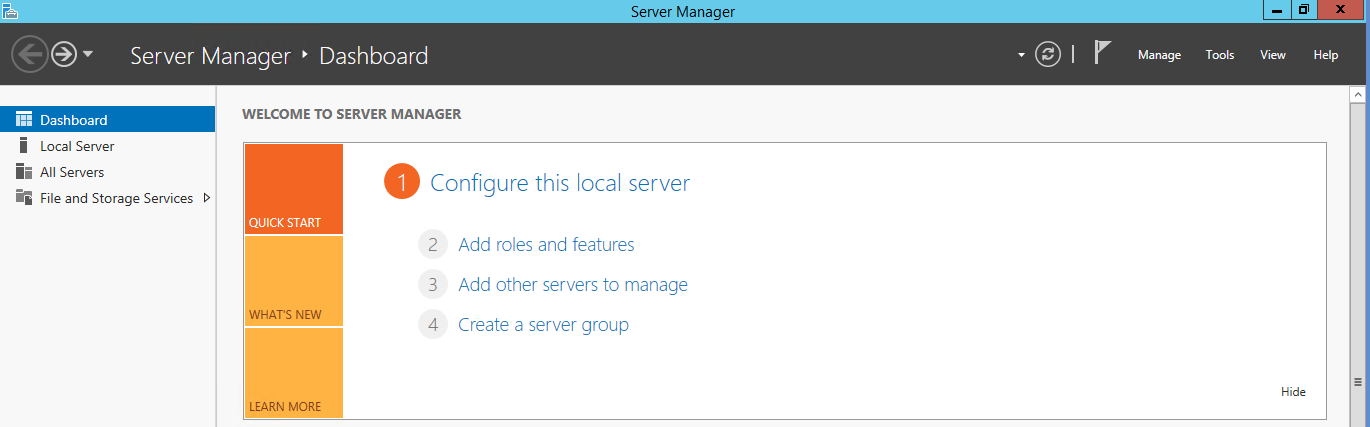The height and width of the screenshot is (427, 1370).
Task: Open the navigation history dropdown arrow
Action: tap(88, 54)
